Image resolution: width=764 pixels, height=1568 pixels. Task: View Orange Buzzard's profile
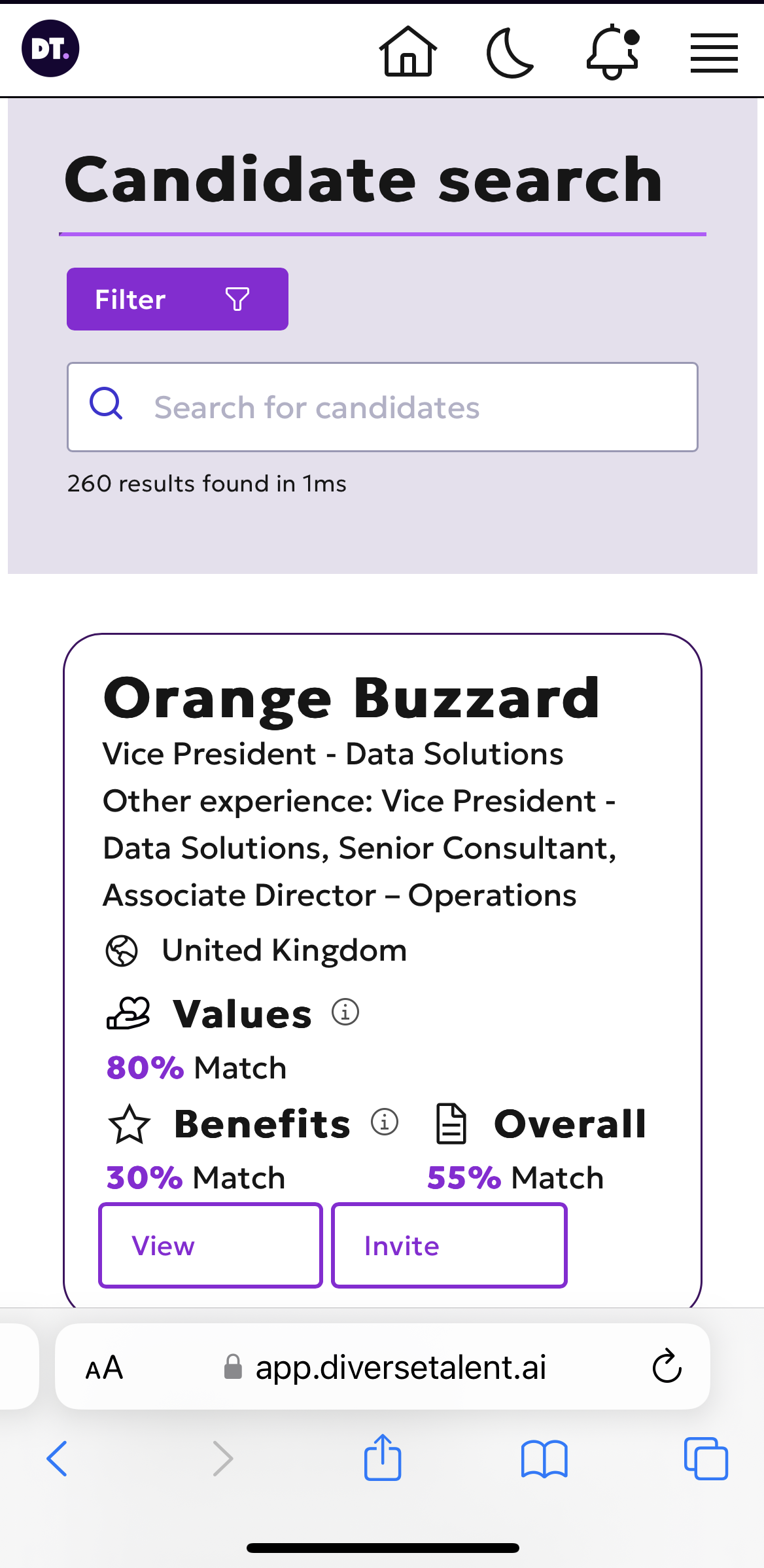point(211,1245)
